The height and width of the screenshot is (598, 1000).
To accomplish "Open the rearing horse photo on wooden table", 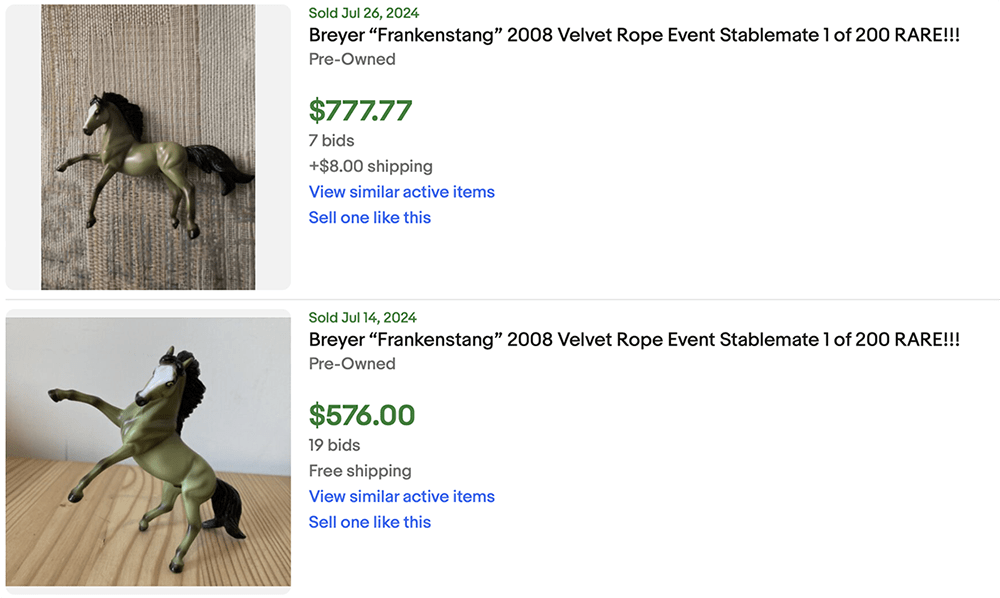I will pos(148,450).
